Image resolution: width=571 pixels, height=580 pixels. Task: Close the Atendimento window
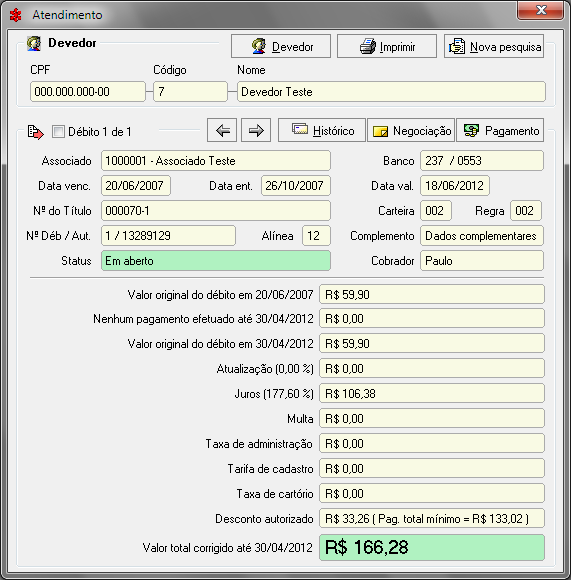540,10
